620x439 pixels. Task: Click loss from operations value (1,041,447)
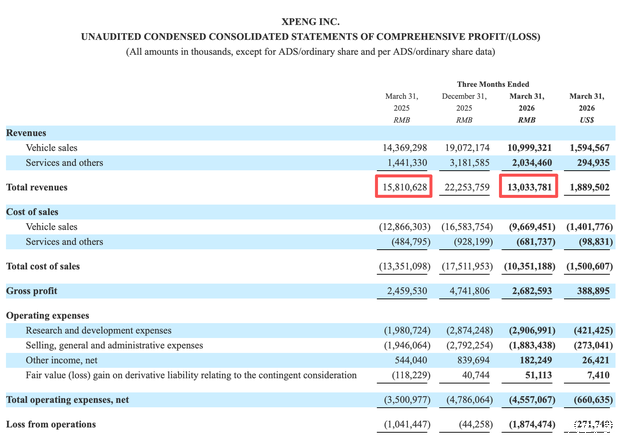tap(407, 424)
